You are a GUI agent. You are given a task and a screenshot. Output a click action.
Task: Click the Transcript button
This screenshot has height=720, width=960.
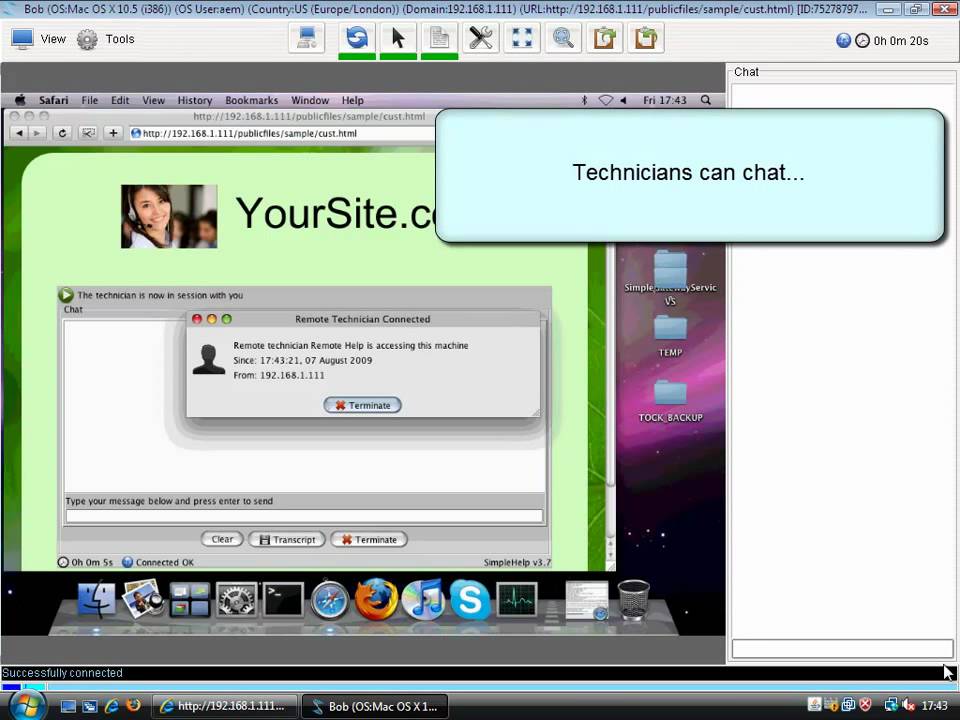click(287, 539)
